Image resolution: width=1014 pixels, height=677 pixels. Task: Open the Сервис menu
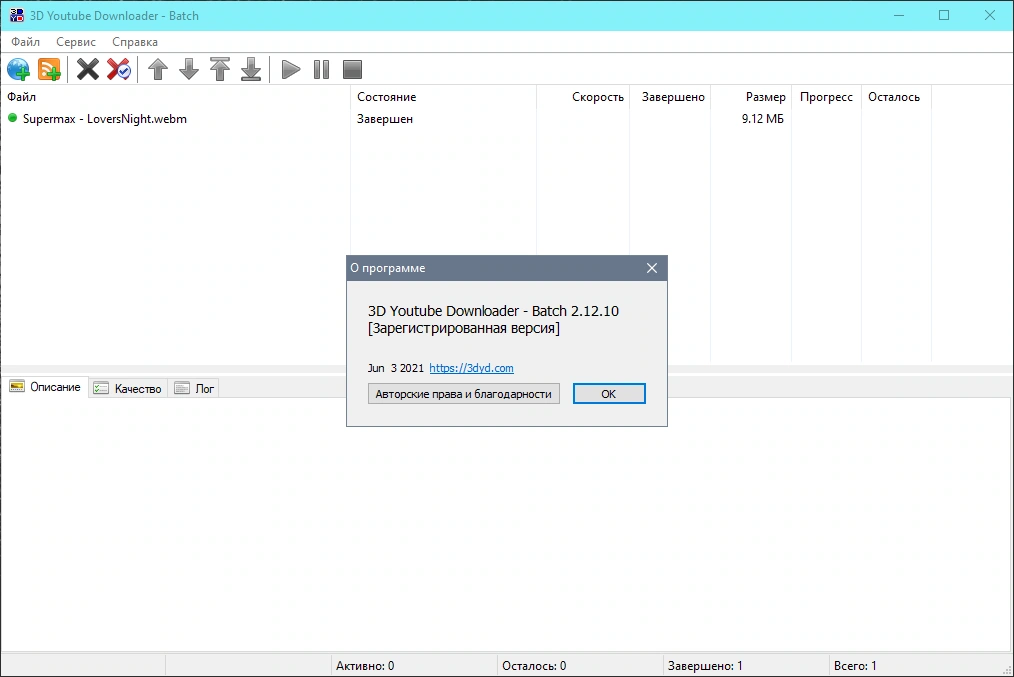[x=76, y=42]
